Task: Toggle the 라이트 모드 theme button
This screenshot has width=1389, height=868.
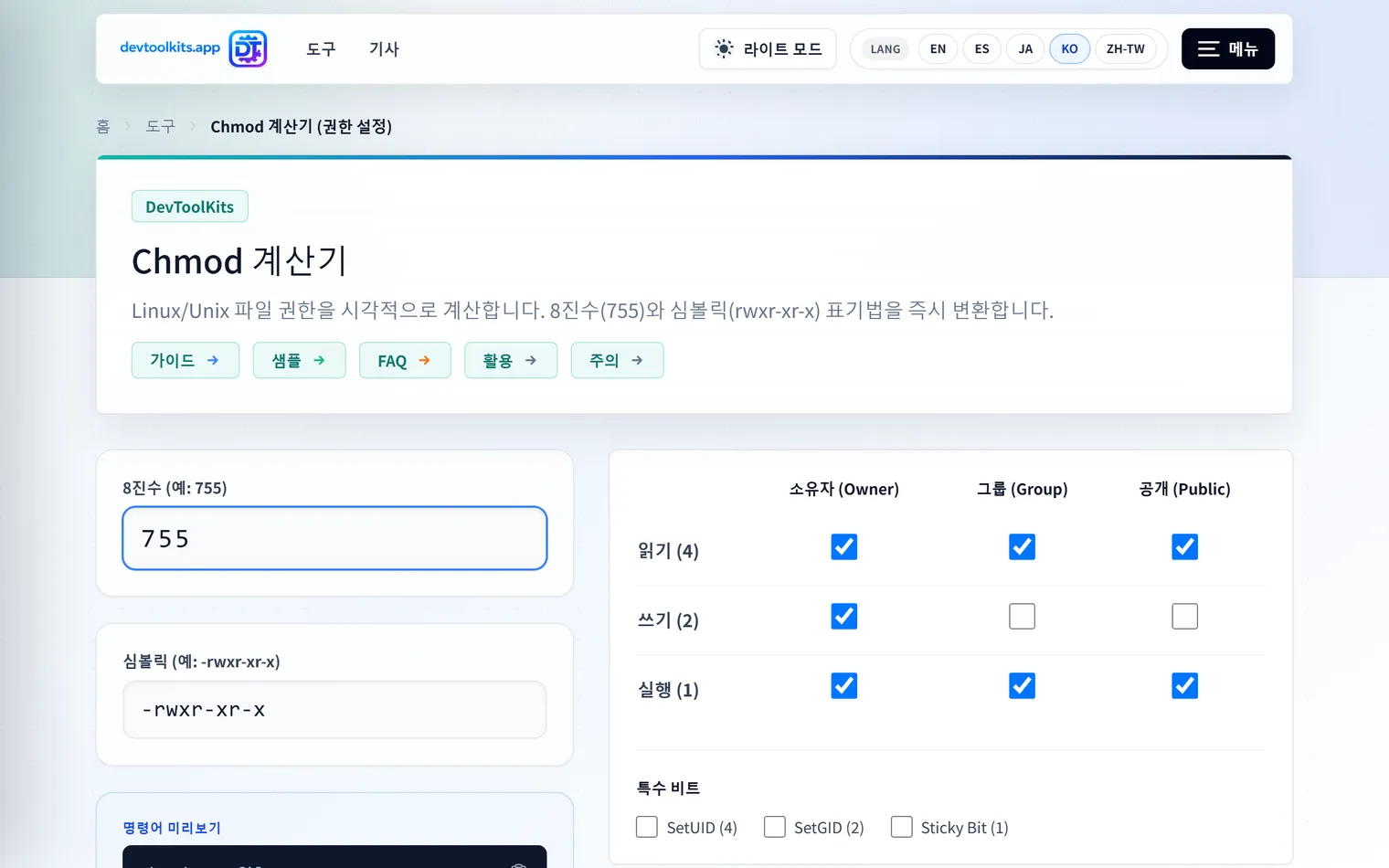Action: coord(768,48)
